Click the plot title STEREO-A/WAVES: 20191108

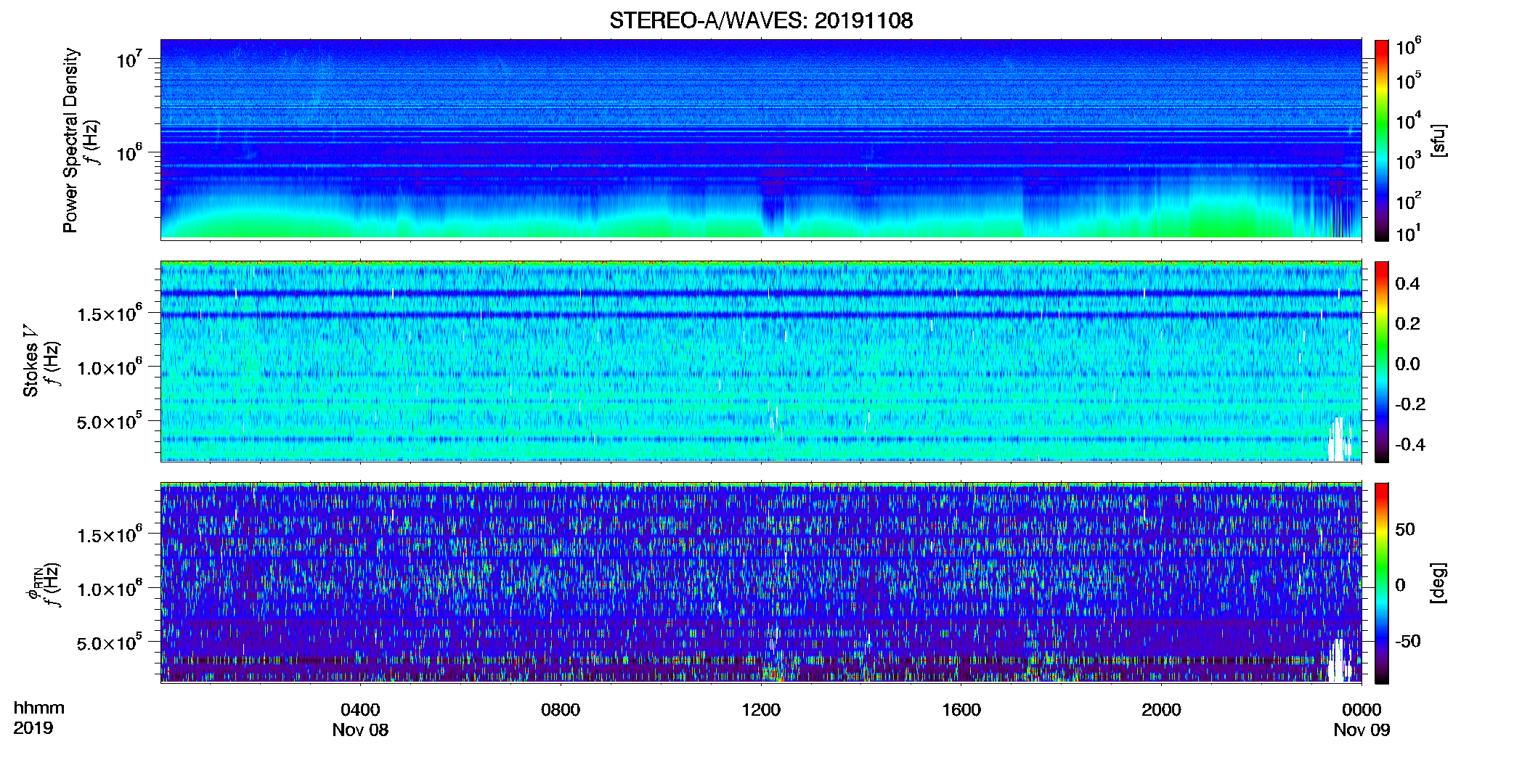pos(761,20)
